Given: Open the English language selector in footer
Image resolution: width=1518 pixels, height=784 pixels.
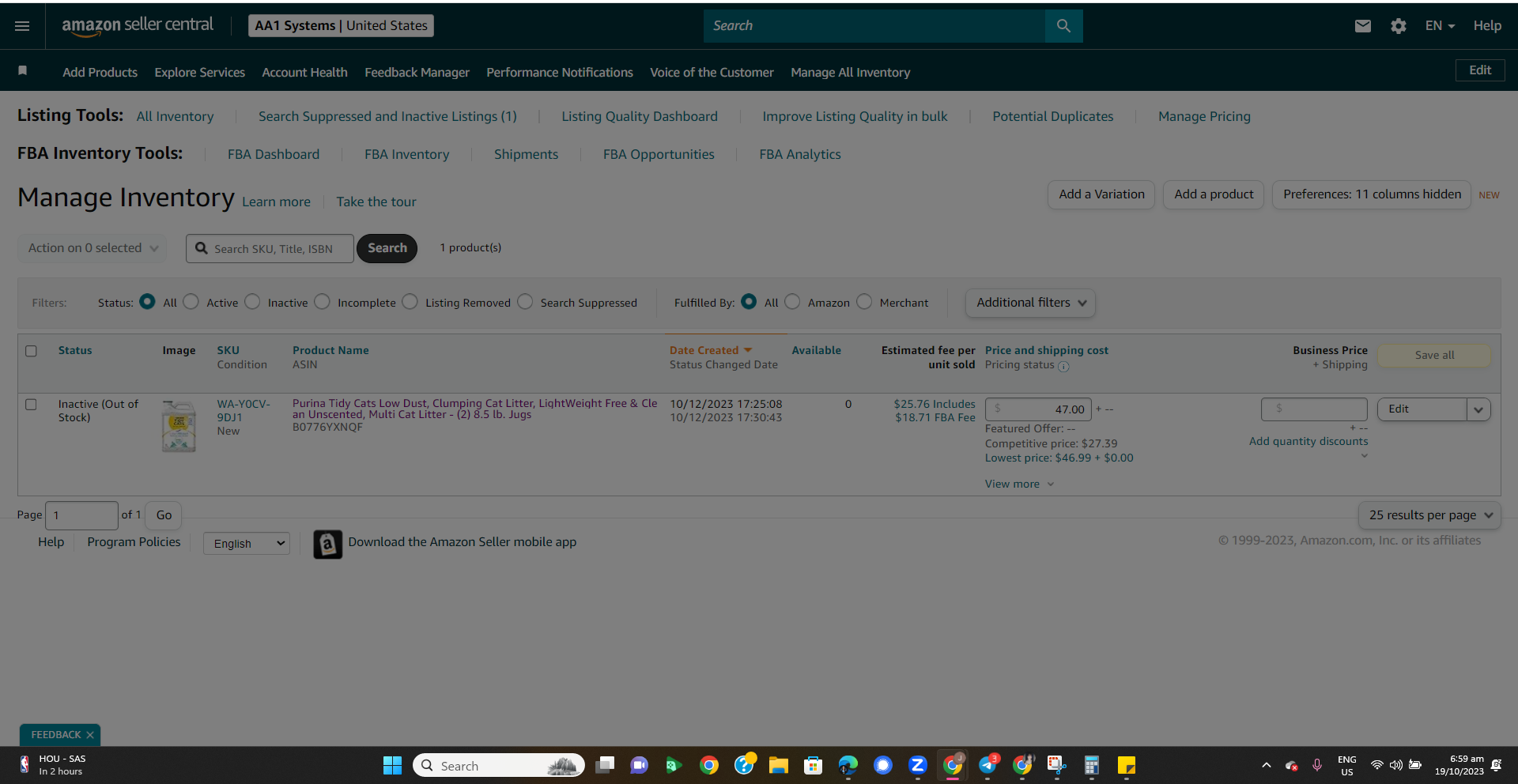Looking at the screenshot, I should tap(247, 544).
